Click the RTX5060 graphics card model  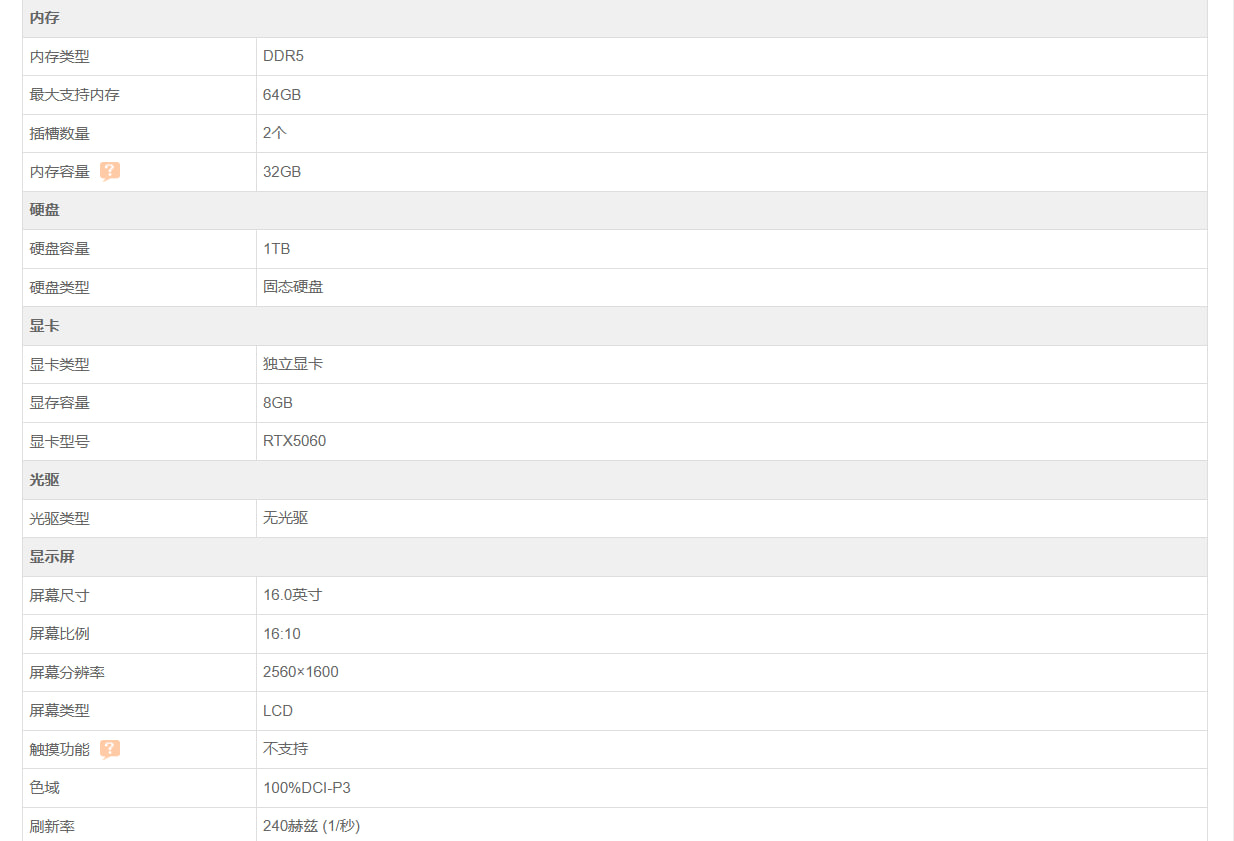click(x=294, y=441)
